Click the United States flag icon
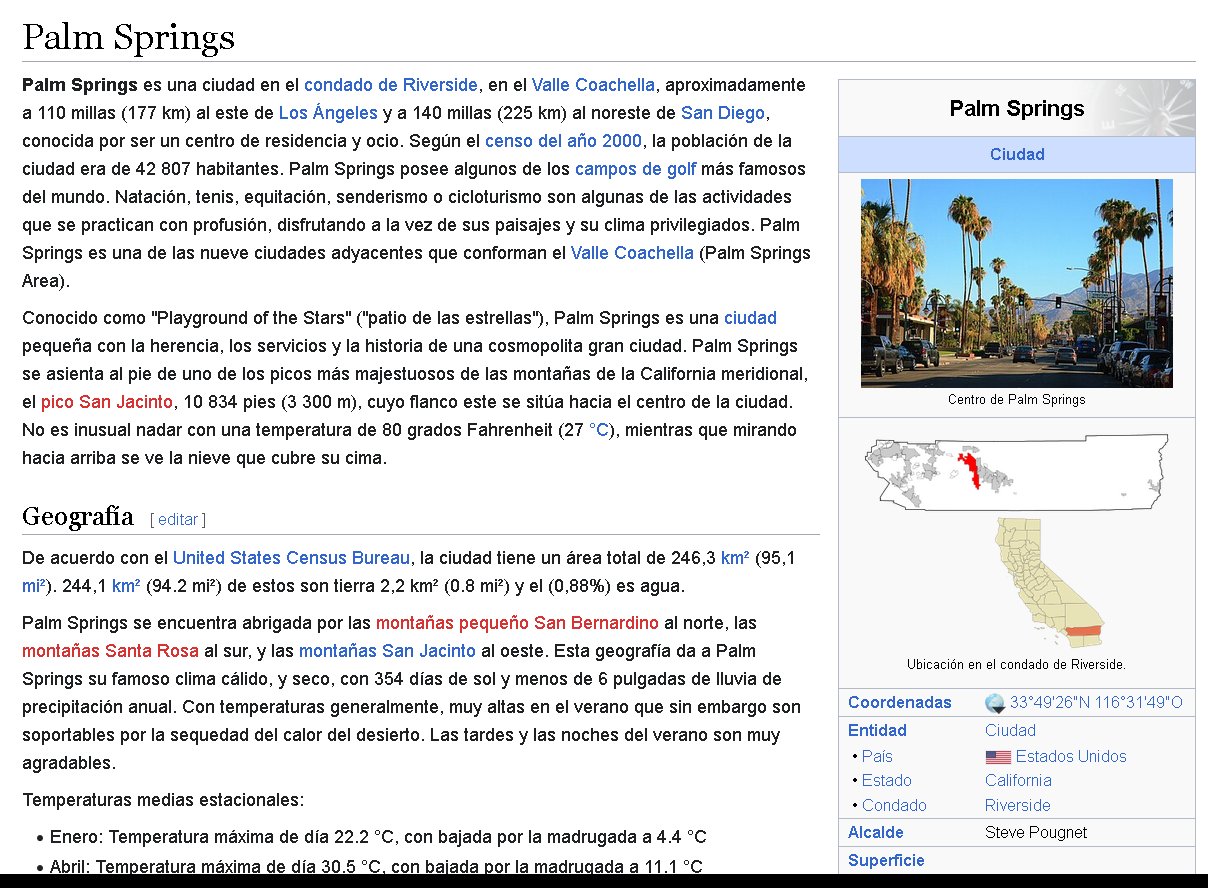 (x=997, y=757)
